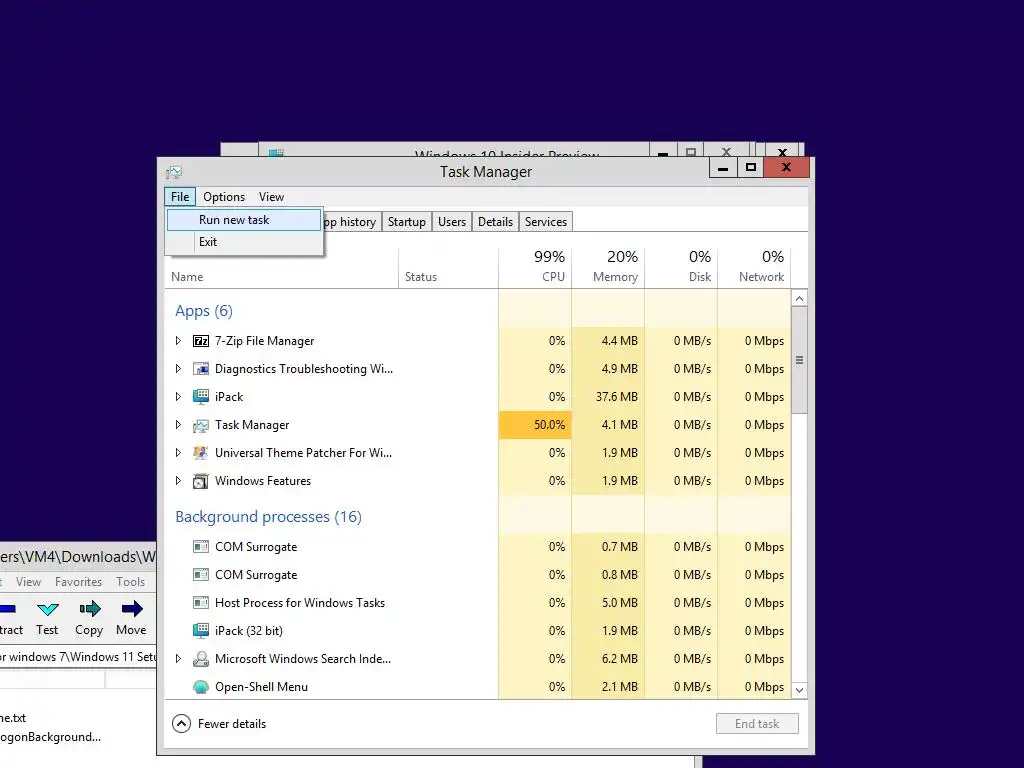
Task: Expand Universal Theme Patcher row
Action: (178, 453)
